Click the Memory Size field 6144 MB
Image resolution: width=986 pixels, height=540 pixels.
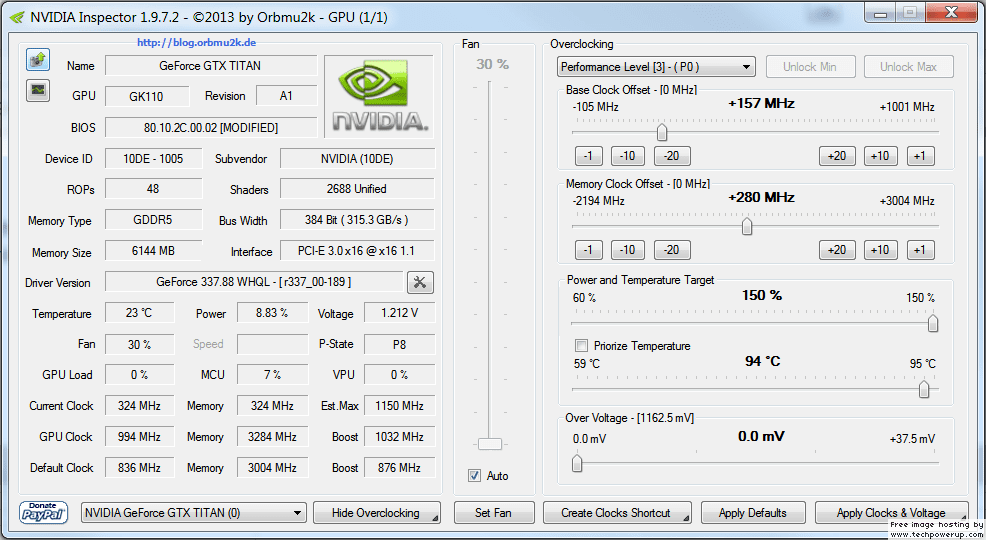coord(153,251)
